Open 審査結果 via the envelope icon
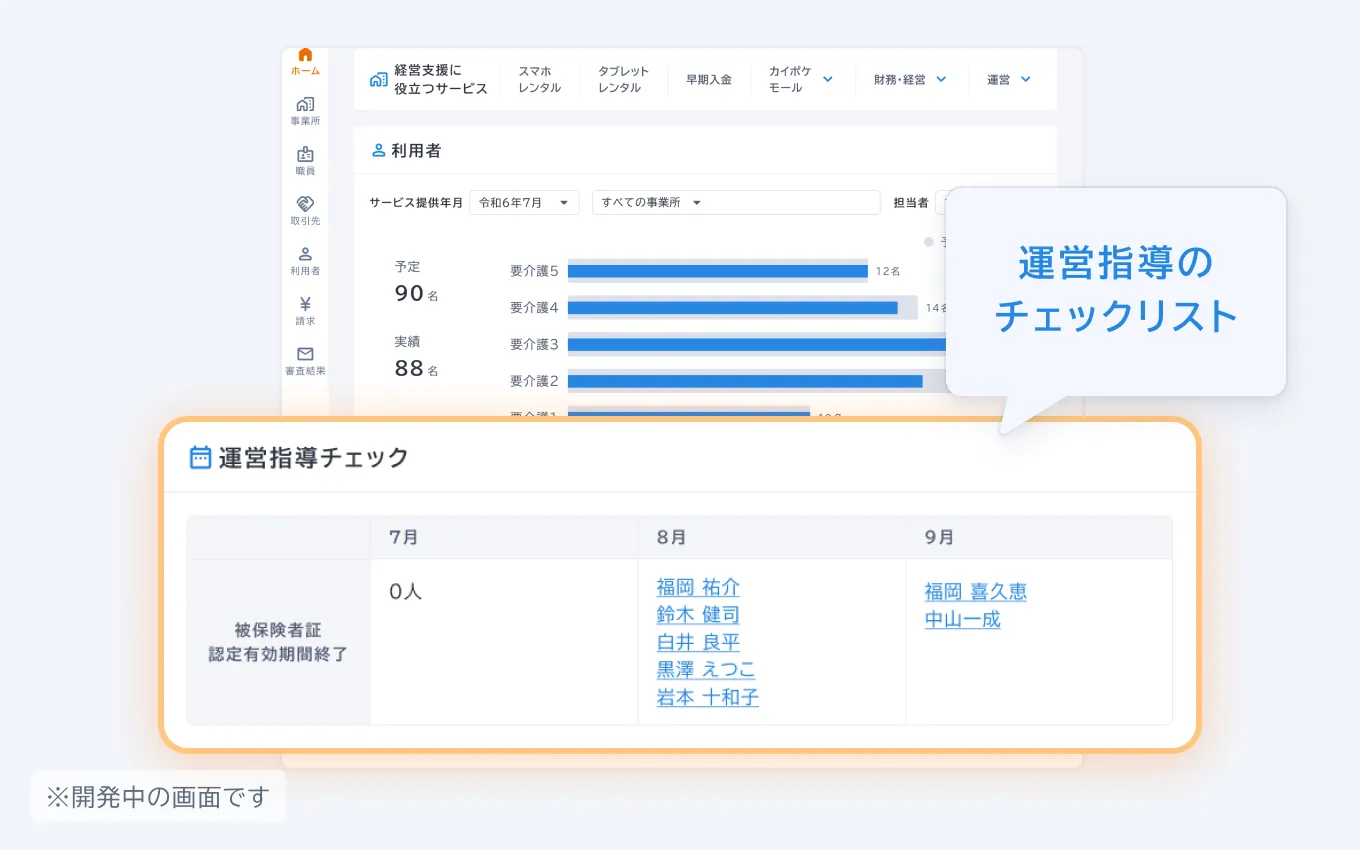This screenshot has height=850, width=1360. (305, 355)
